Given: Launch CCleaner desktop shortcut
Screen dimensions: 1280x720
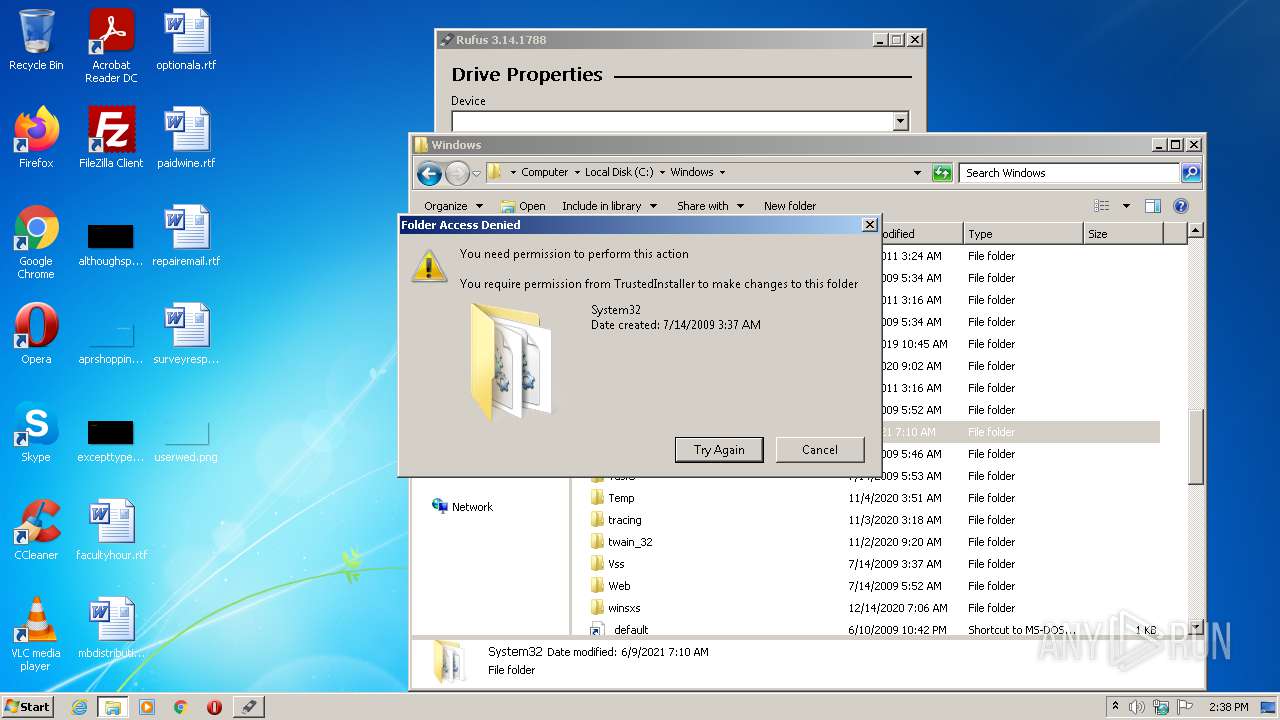Looking at the screenshot, I should coord(36,530).
